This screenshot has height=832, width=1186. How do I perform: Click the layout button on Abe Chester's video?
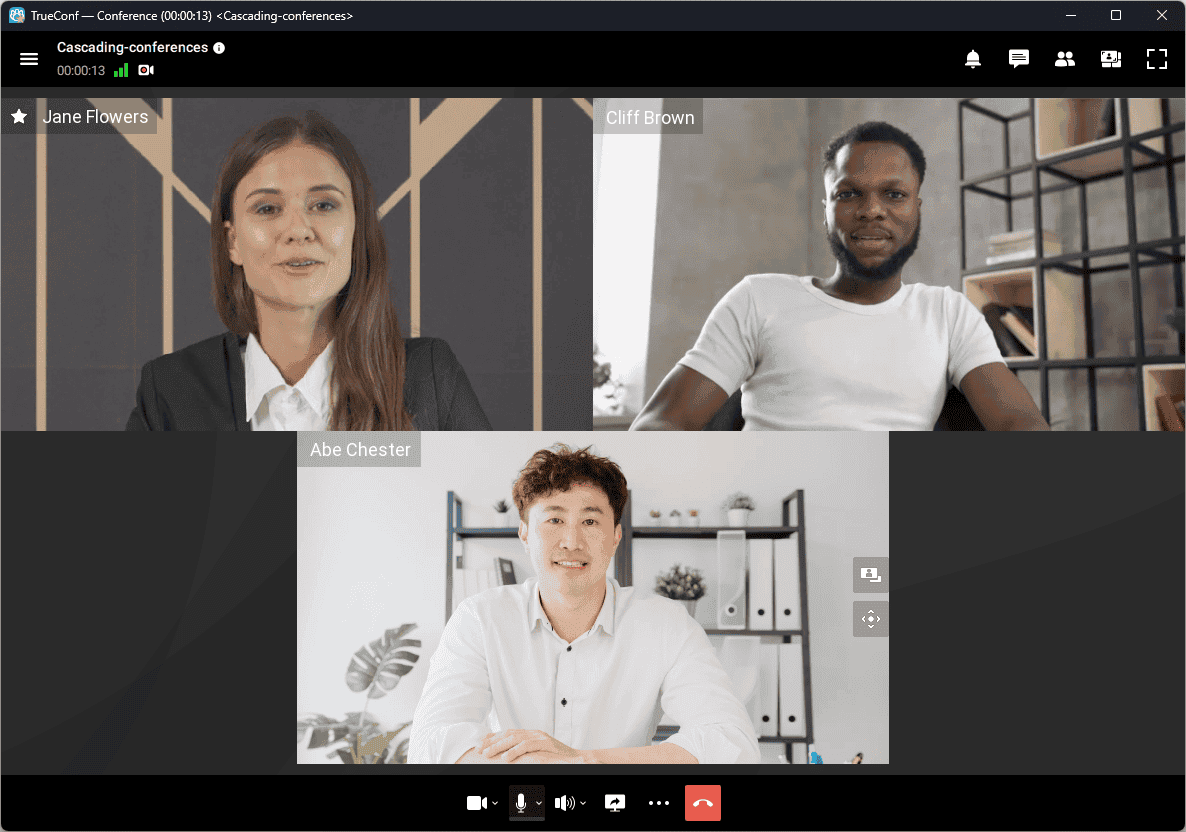pos(871,575)
